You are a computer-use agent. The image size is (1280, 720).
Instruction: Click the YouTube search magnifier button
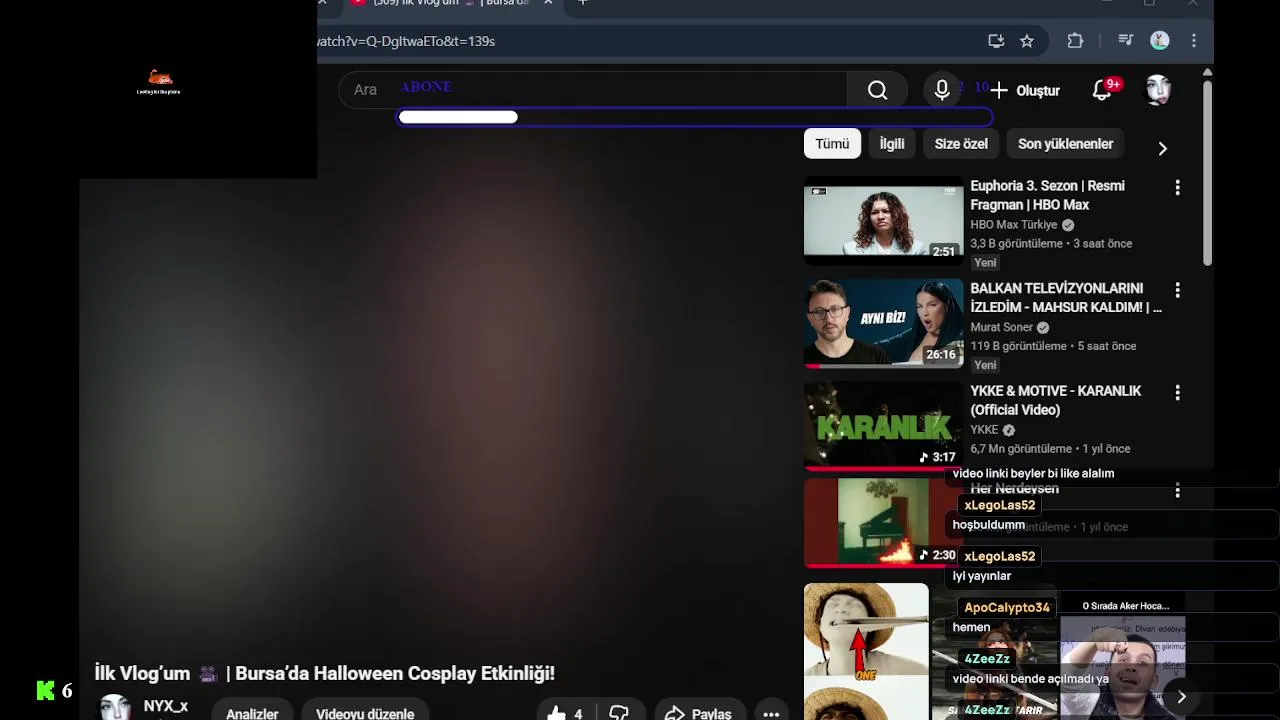click(877, 90)
